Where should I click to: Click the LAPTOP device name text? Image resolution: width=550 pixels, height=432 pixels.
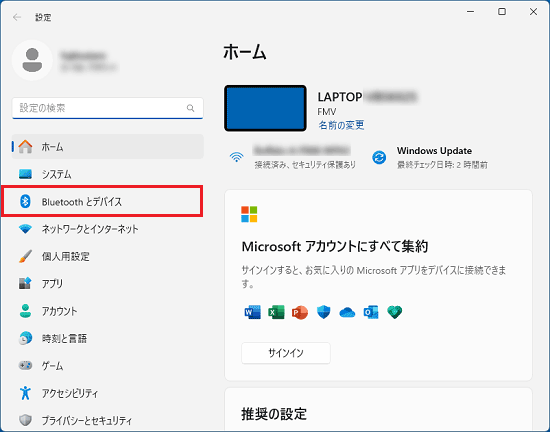340,97
